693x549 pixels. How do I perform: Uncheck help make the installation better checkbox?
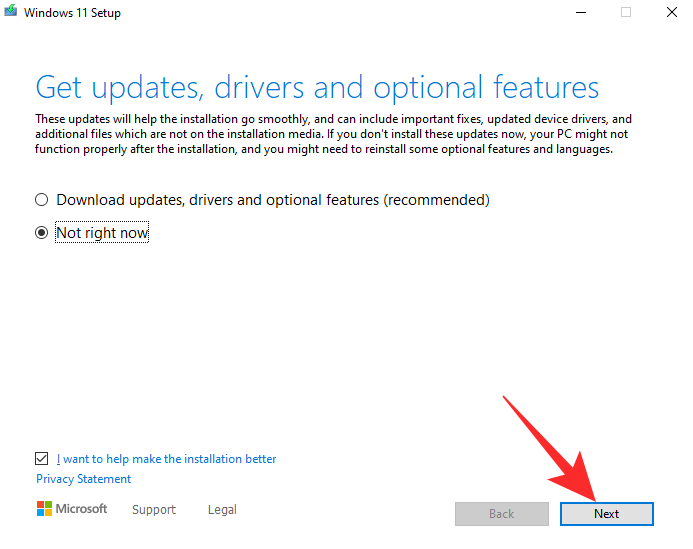42,459
